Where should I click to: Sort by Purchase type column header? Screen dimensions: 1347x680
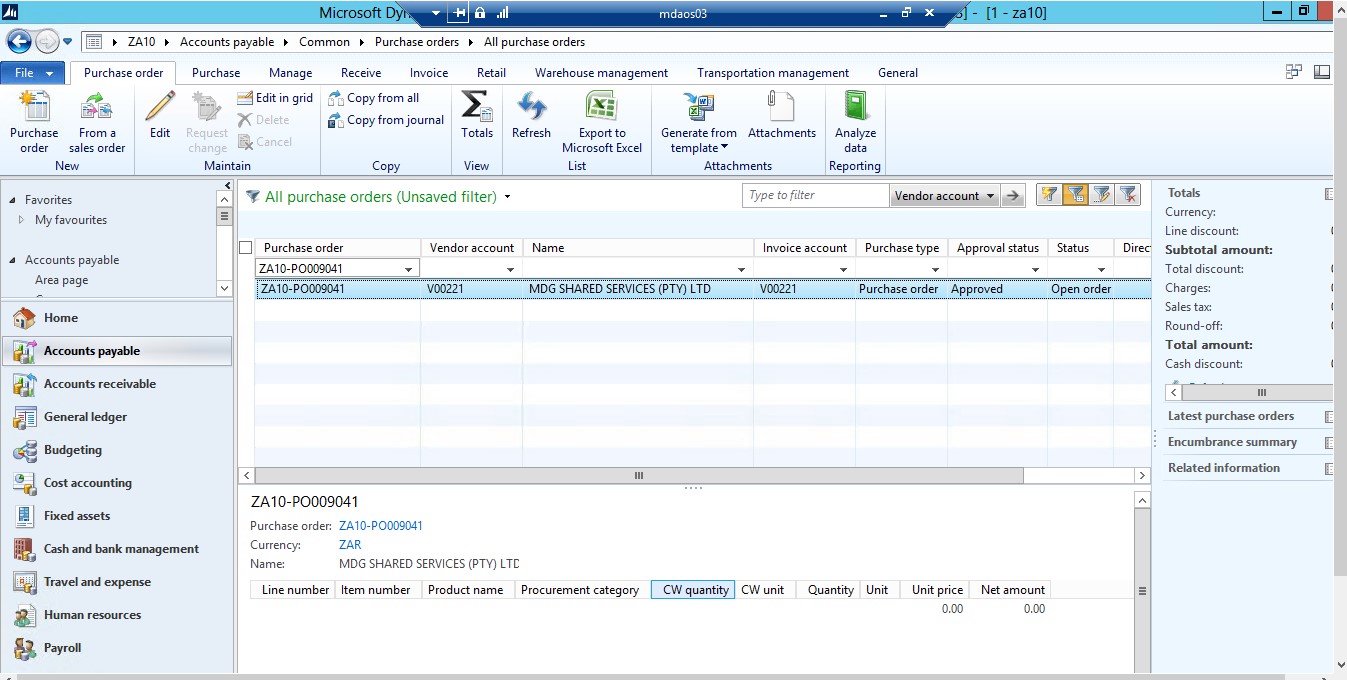coord(901,248)
